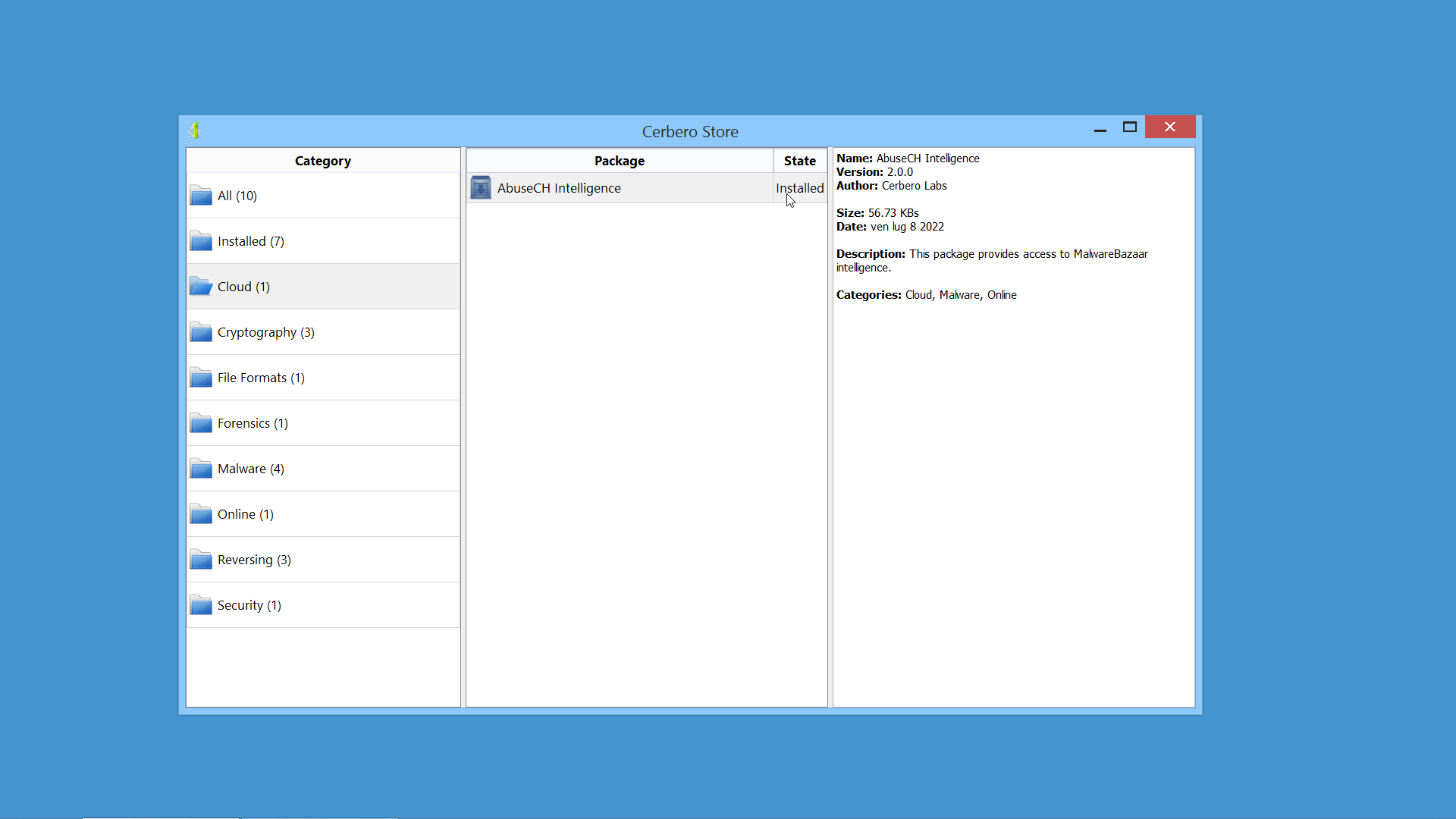Sort by the Package column header
Viewport: 1456px width, 819px height.
point(620,161)
